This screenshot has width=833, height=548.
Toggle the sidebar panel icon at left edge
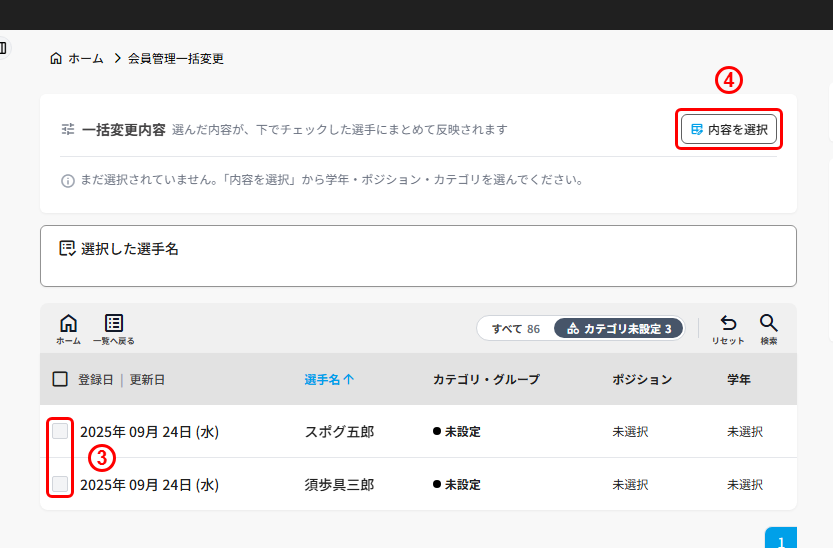[3, 49]
